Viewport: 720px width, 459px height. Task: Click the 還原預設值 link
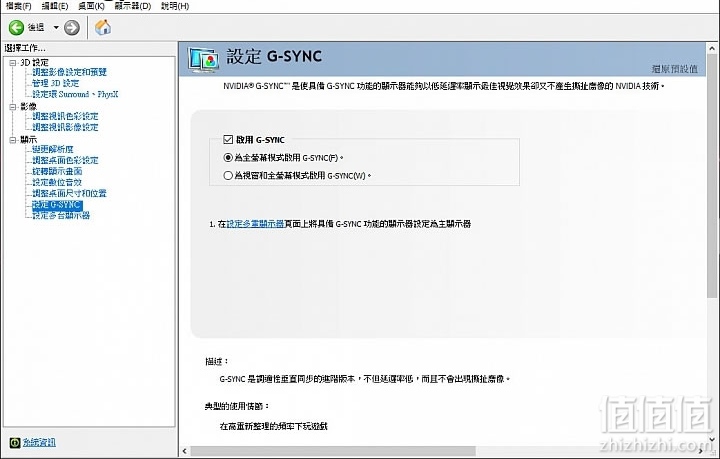675,69
